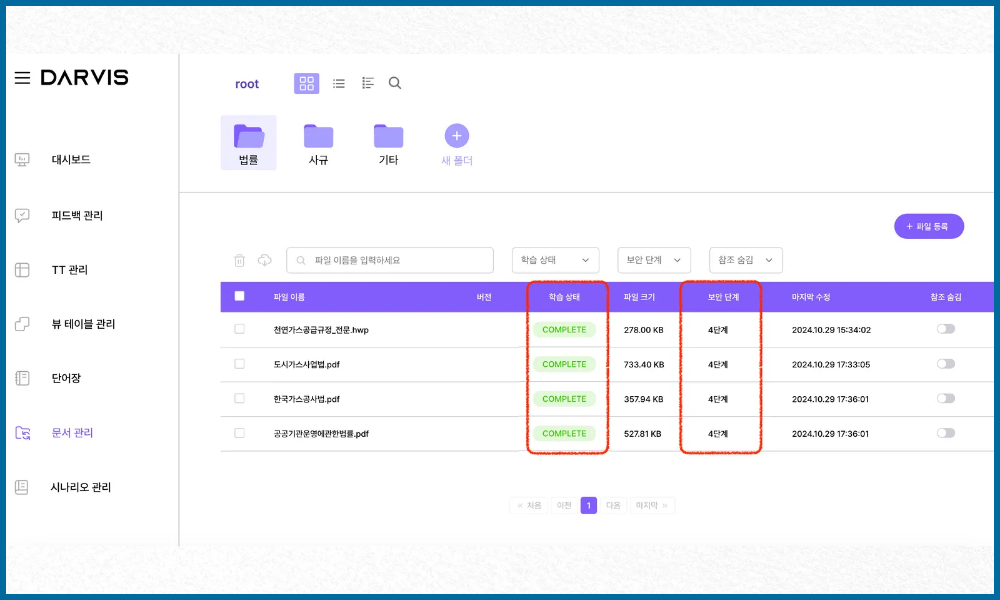1000x600 pixels.
Task: Tick the checkbox for 도시가스사업법.pdf
Action: coord(239,363)
